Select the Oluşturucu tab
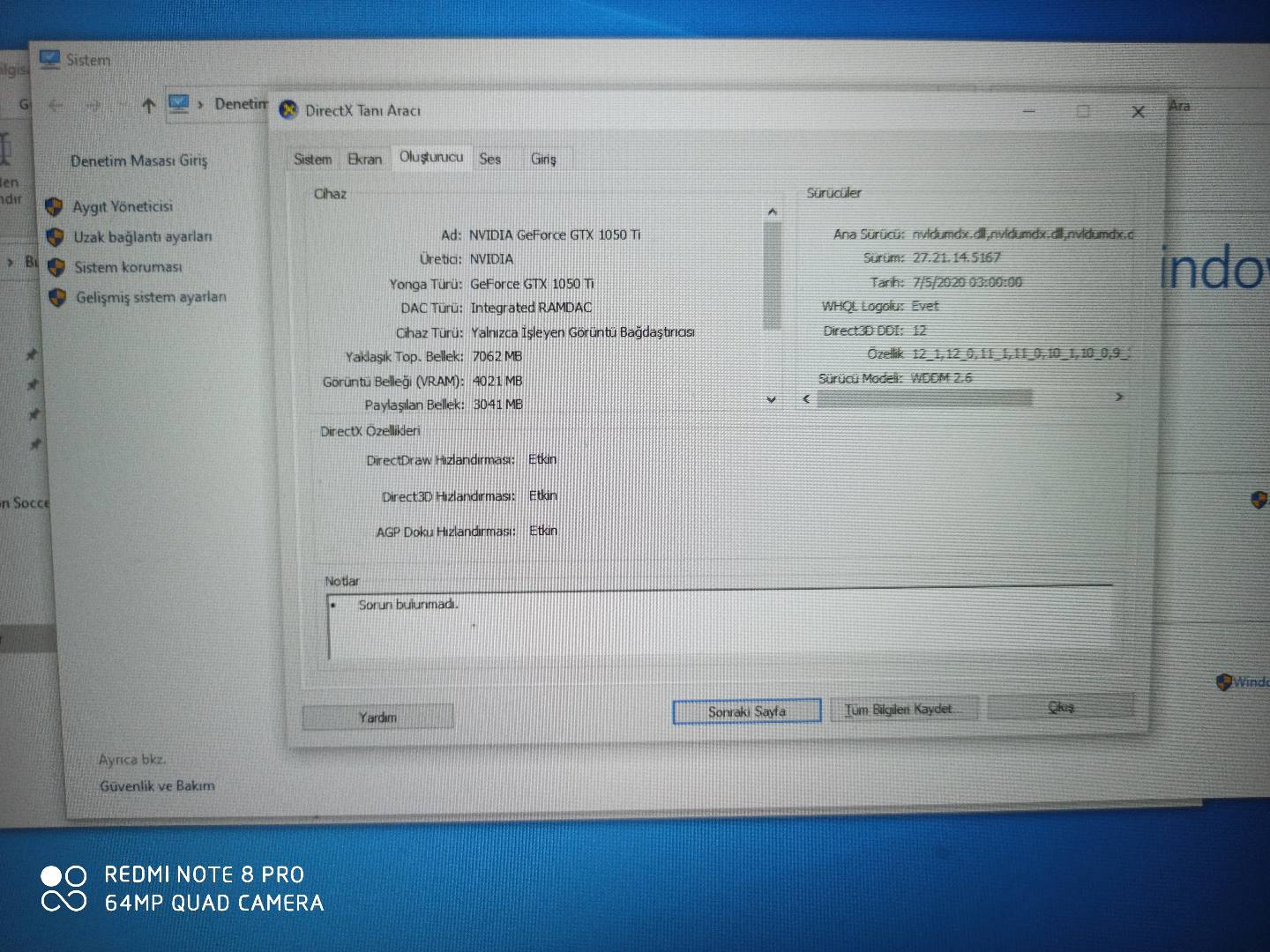 pyautogui.click(x=431, y=157)
